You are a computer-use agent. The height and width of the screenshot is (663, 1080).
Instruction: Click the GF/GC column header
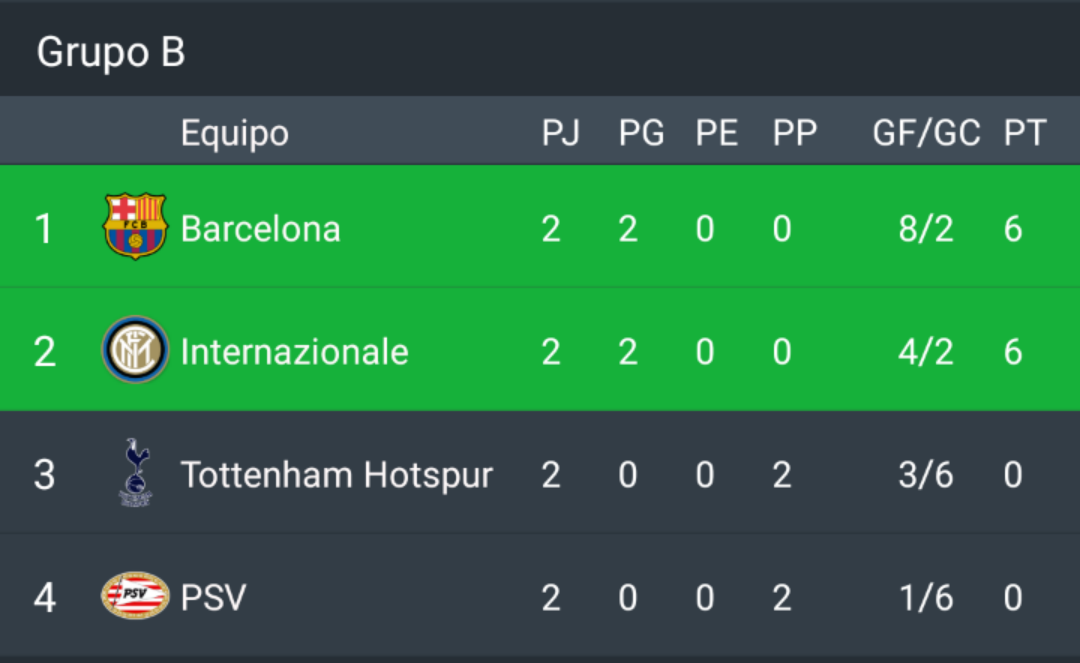(926, 132)
